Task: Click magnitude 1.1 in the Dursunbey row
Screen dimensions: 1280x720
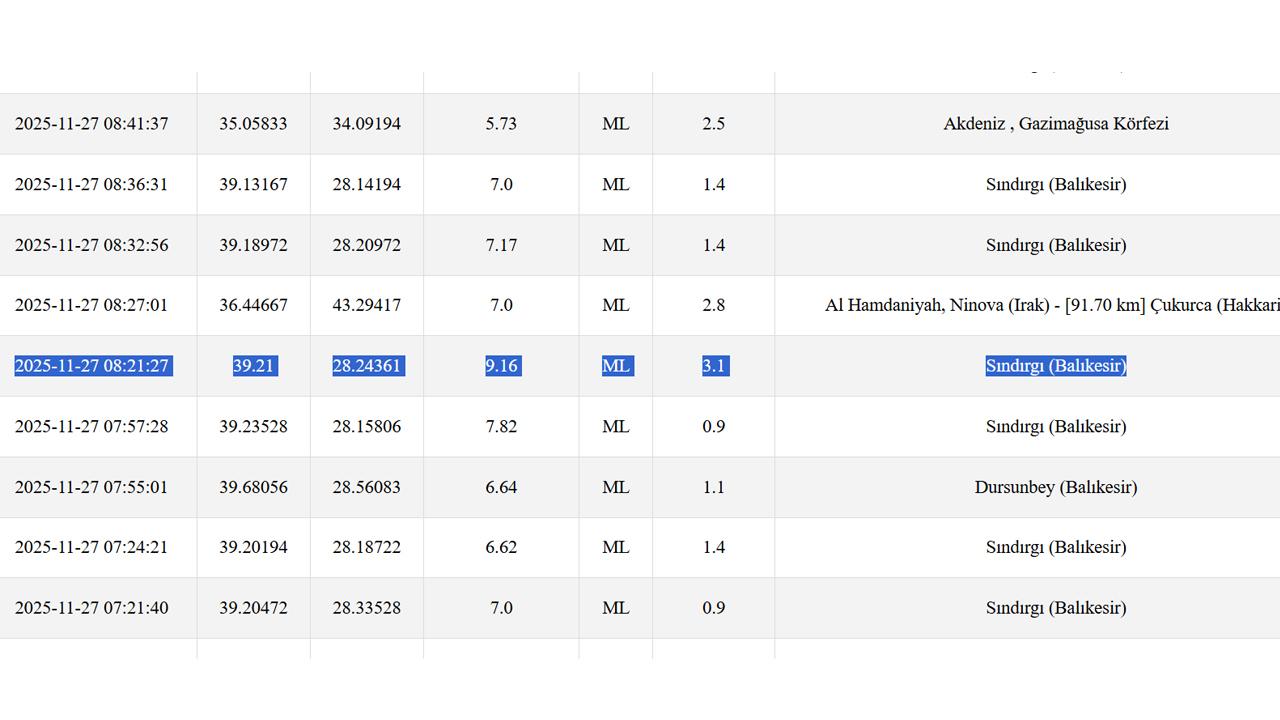Action: pyautogui.click(x=713, y=488)
